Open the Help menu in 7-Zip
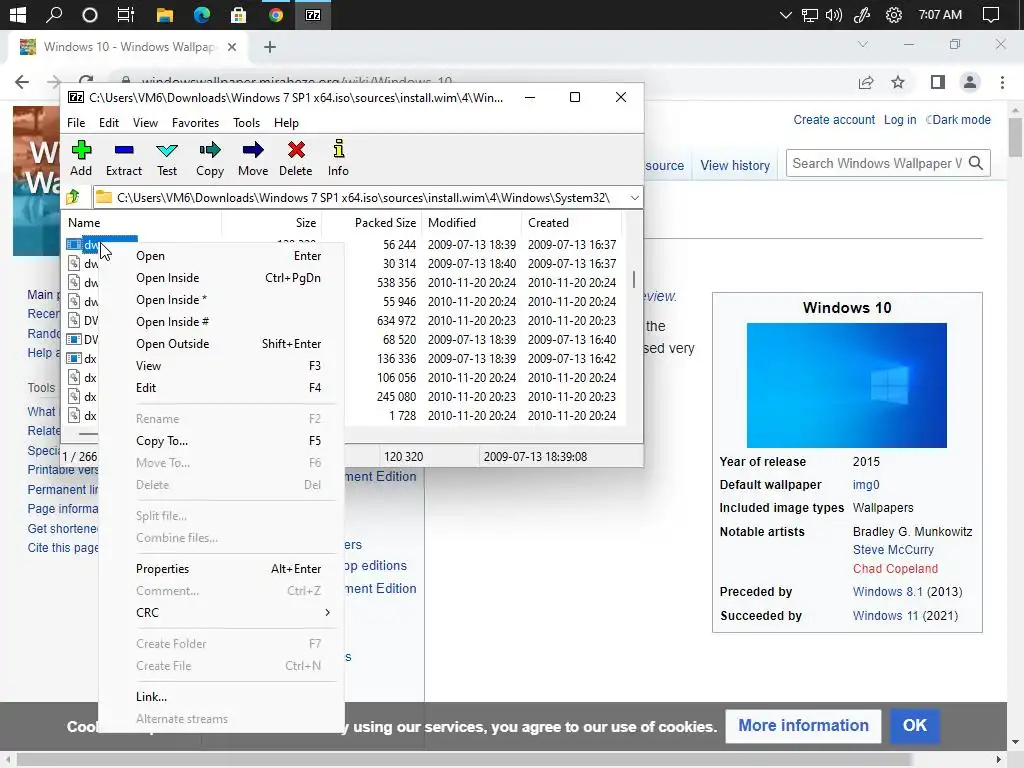The image size is (1024, 768). (x=286, y=123)
